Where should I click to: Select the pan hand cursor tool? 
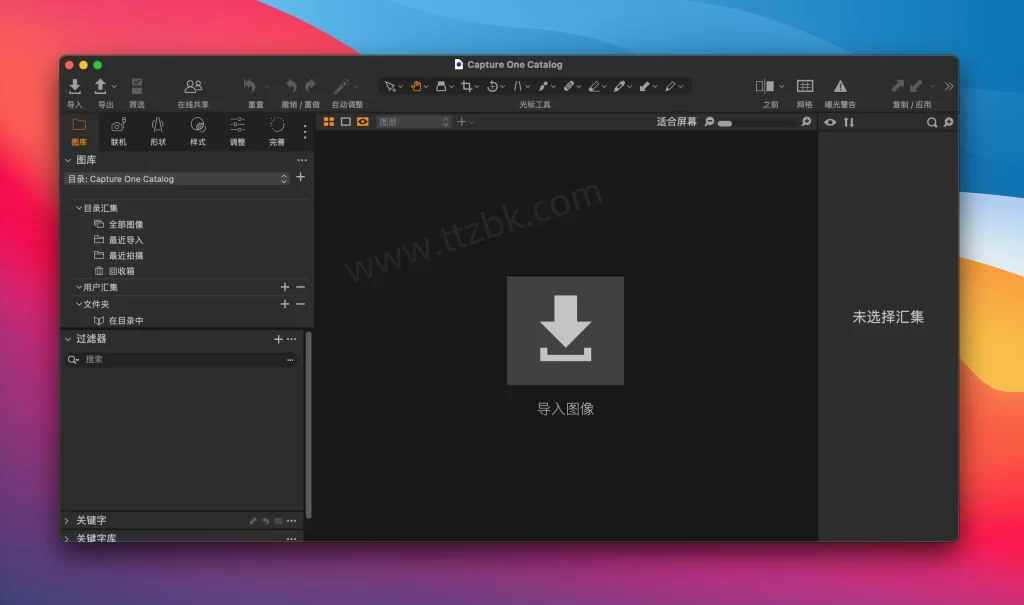[416, 87]
